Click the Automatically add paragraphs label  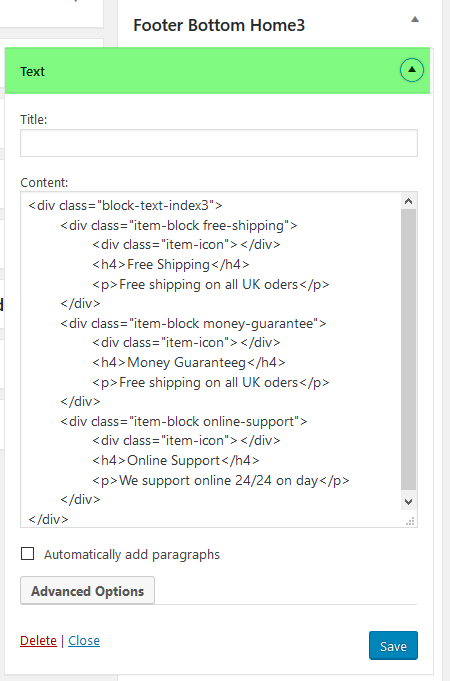pyautogui.click(x=132, y=555)
